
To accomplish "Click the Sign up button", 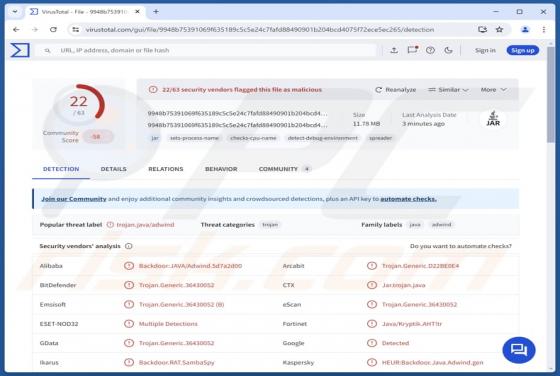I will click(522, 50).
